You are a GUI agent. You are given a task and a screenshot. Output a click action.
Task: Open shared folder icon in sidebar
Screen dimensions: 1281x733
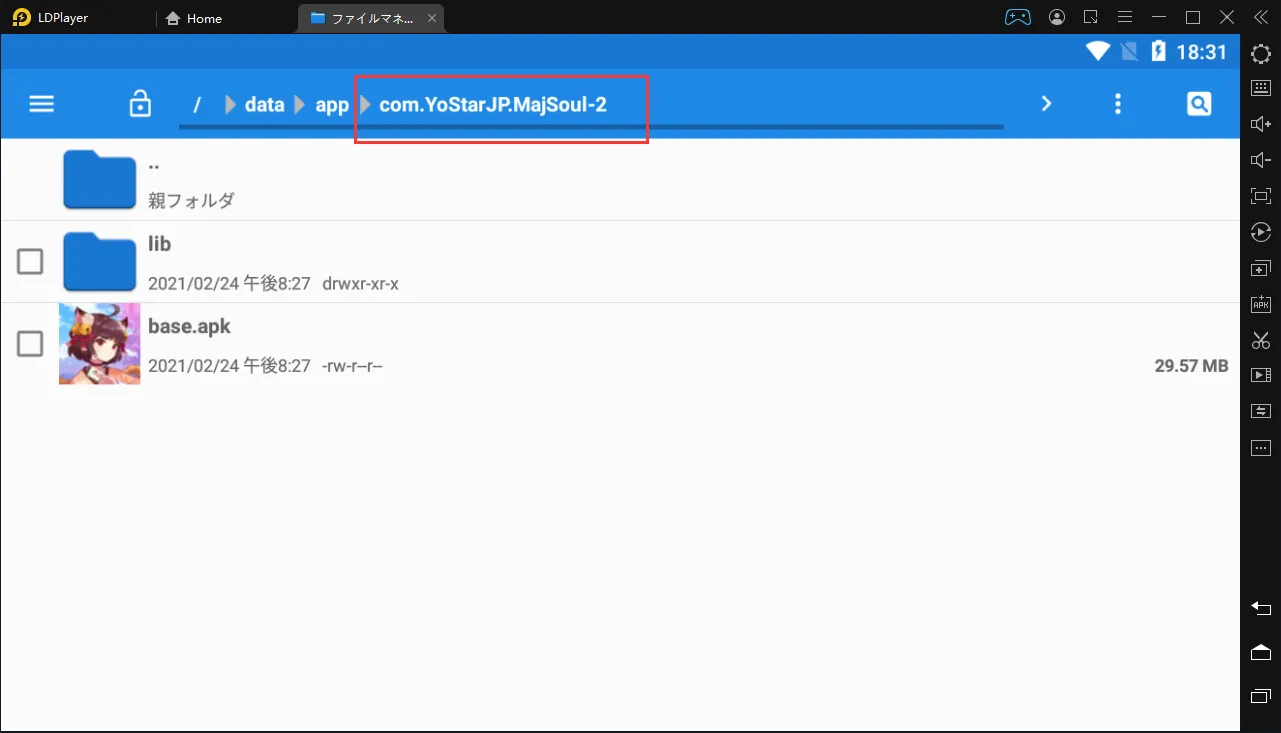(x=1261, y=411)
